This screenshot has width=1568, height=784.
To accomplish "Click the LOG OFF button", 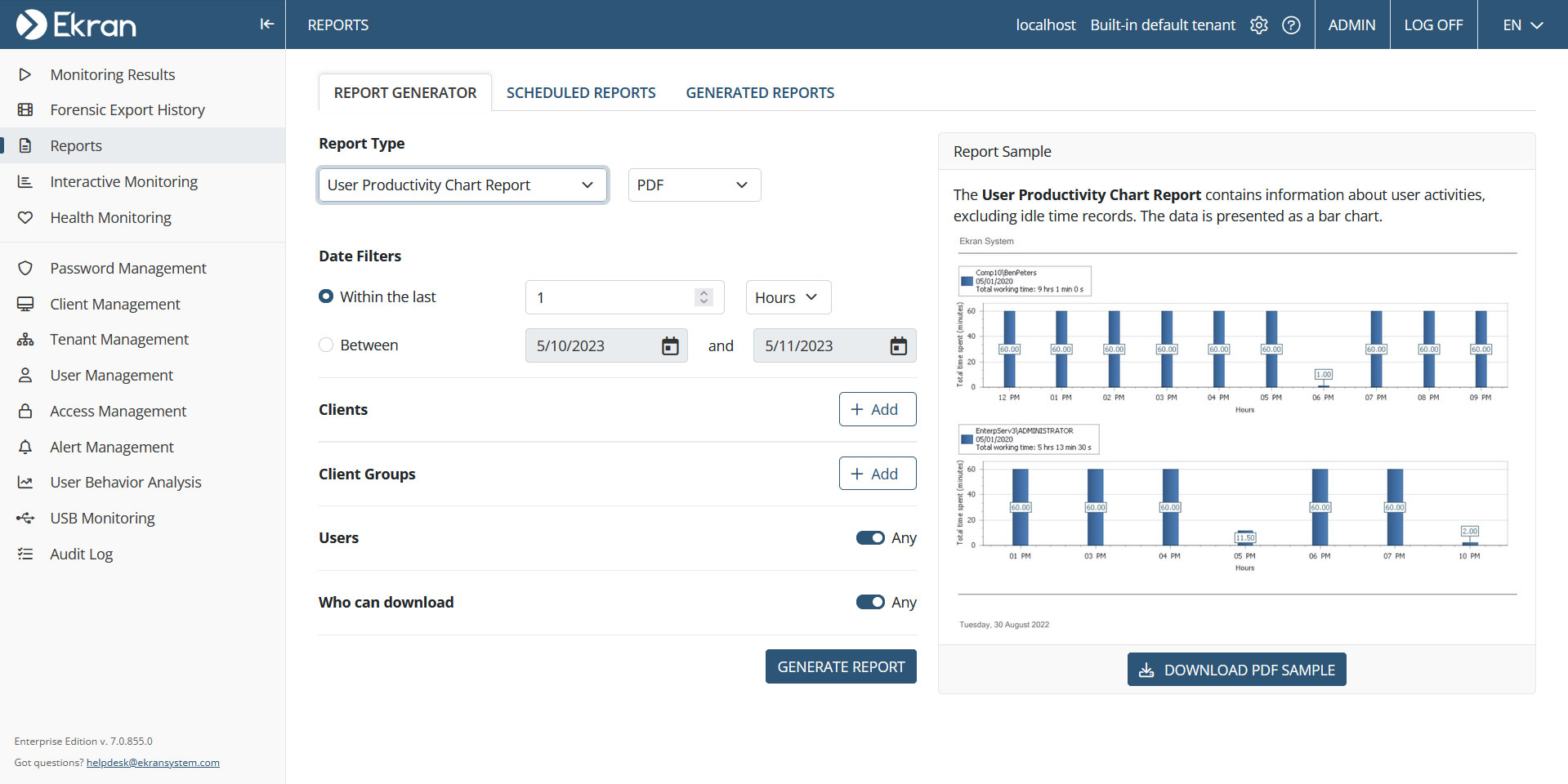I will [x=1434, y=24].
